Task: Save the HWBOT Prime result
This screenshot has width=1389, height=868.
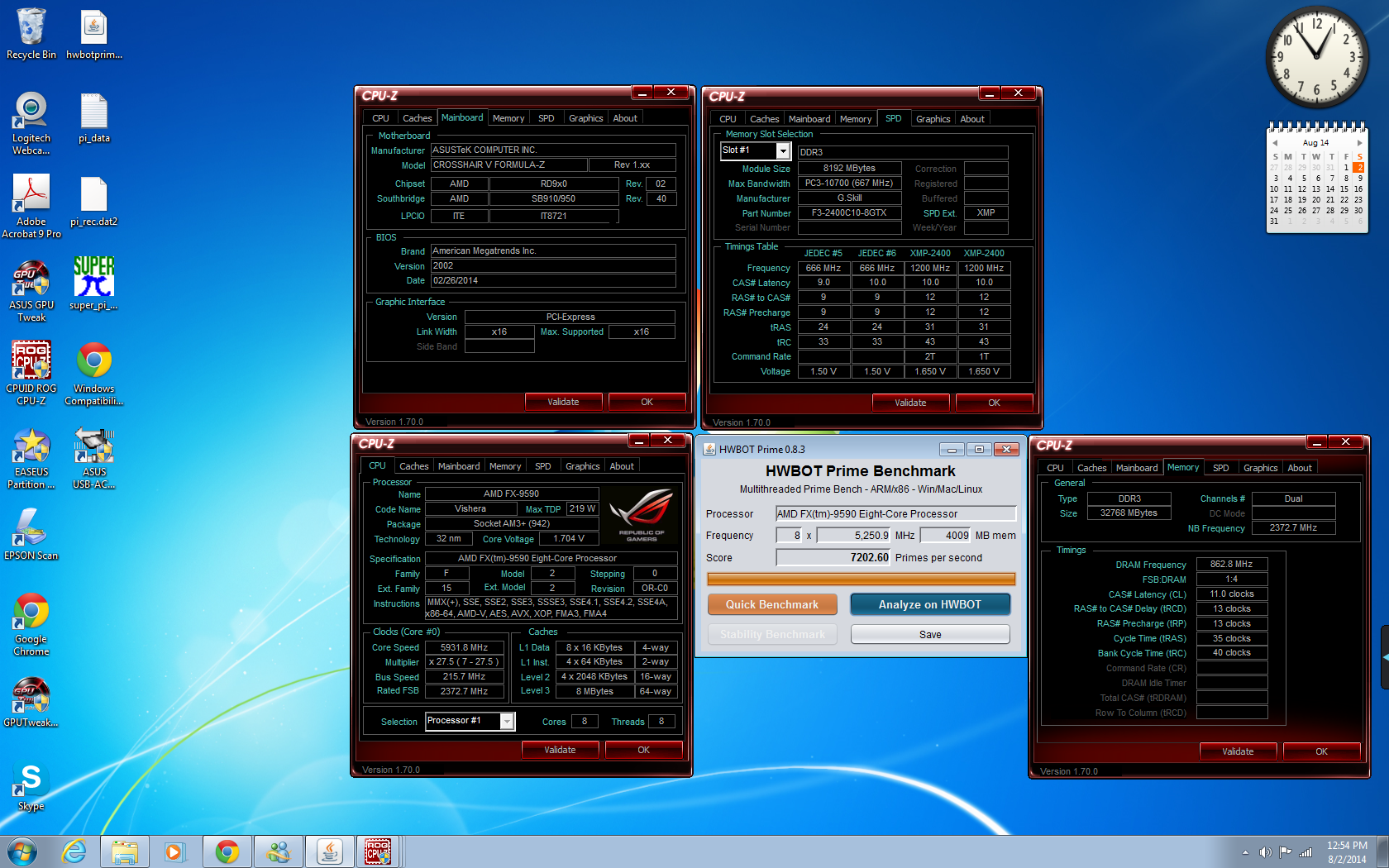Action: 930,634
